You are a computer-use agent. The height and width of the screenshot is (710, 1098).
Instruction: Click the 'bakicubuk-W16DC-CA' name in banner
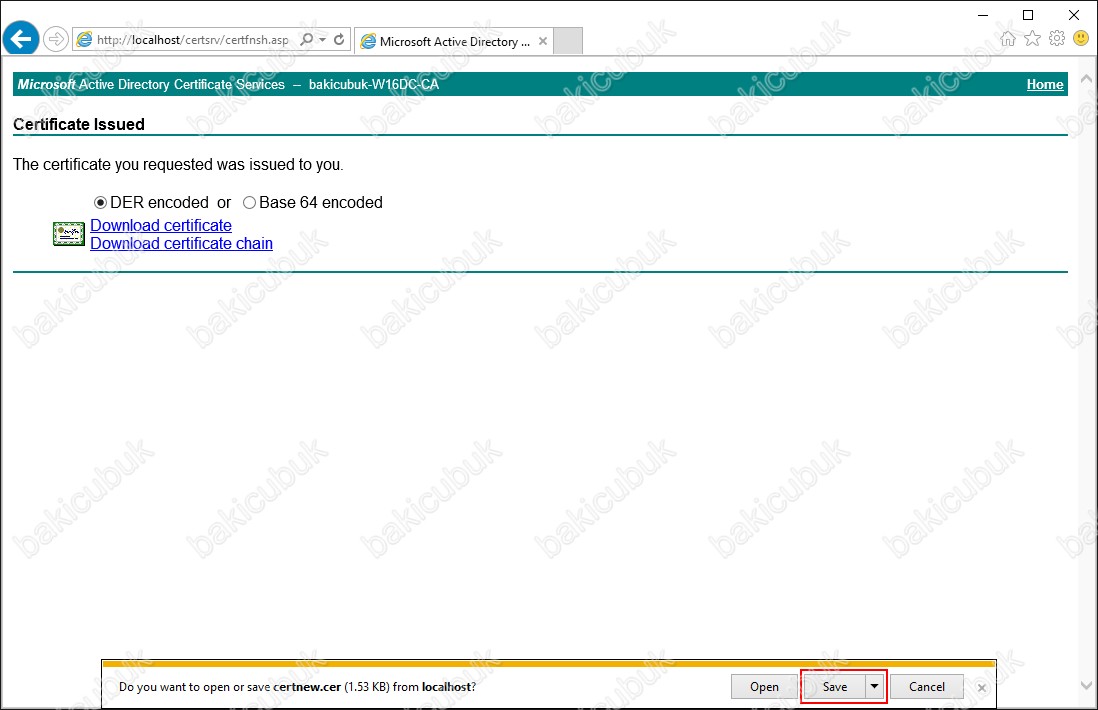pos(374,84)
